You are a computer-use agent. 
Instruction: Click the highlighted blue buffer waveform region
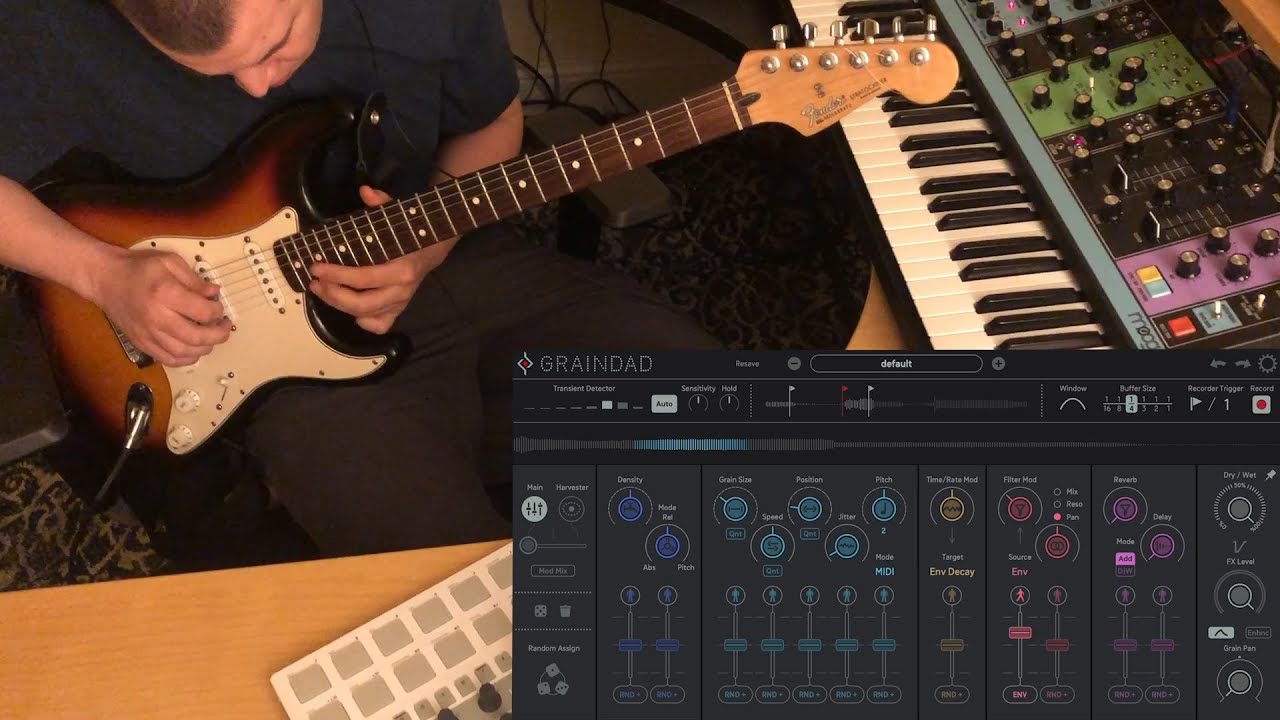tap(690, 445)
